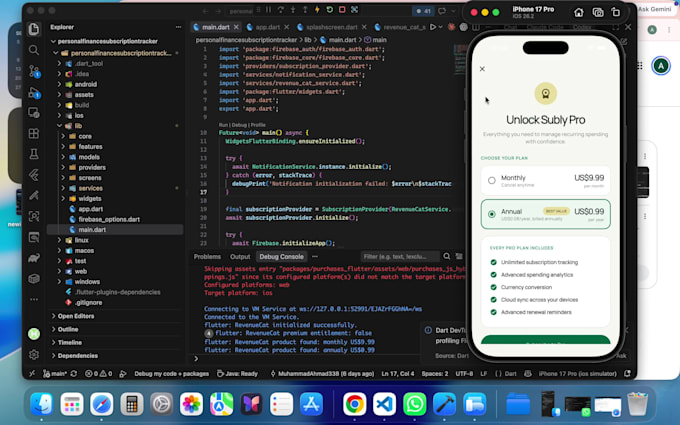Click Ln 17, Col 4 in status bar

(398, 373)
